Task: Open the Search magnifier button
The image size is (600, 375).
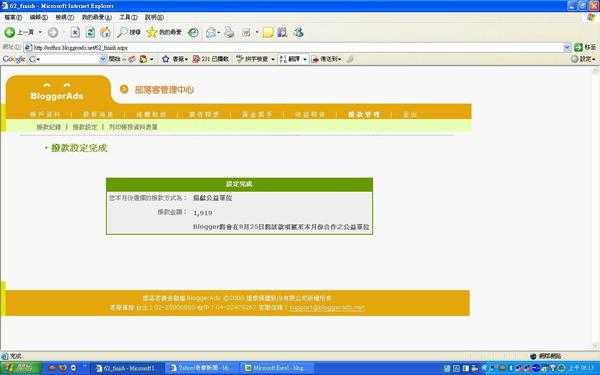Action: [x=129, y=33]
